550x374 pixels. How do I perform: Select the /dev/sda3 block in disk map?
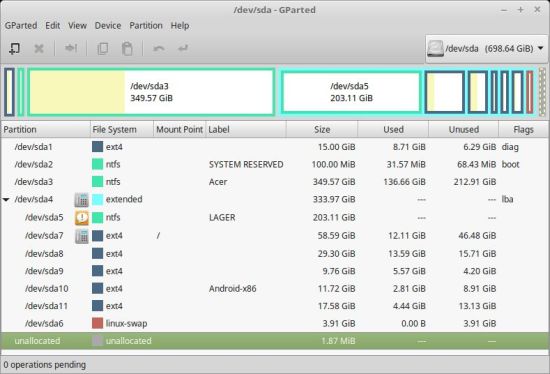click(x=151, y=92)
